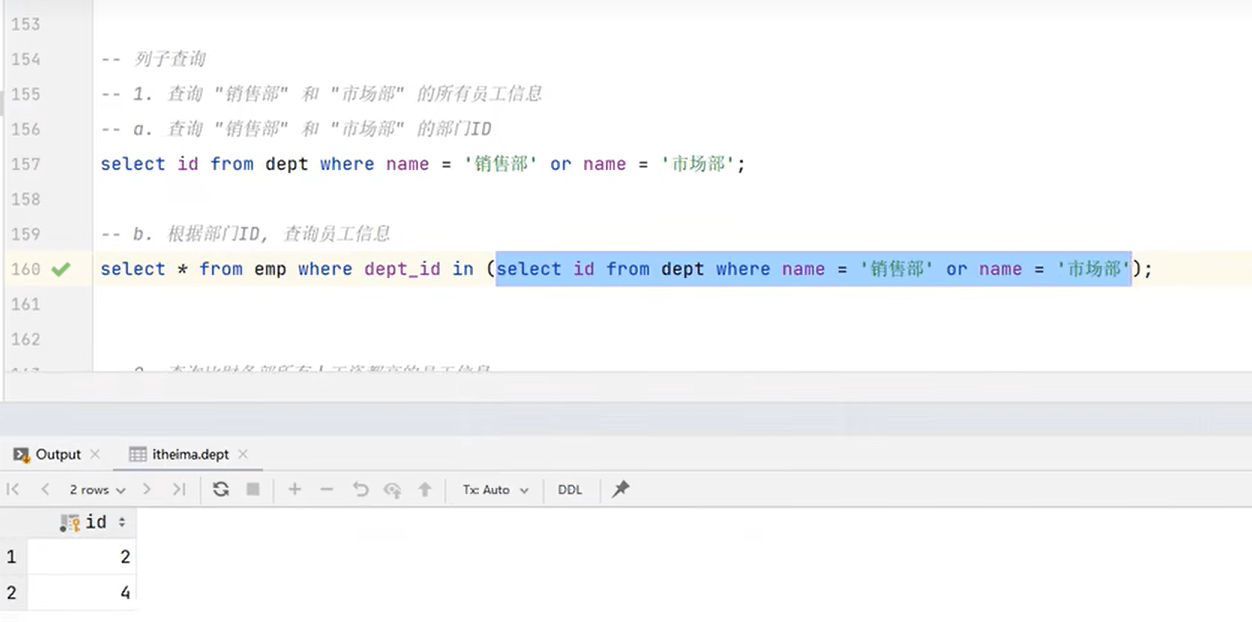Add a new row with plus icon
This screenshot has height=622, width=1252.
click(x=294, y=489)
